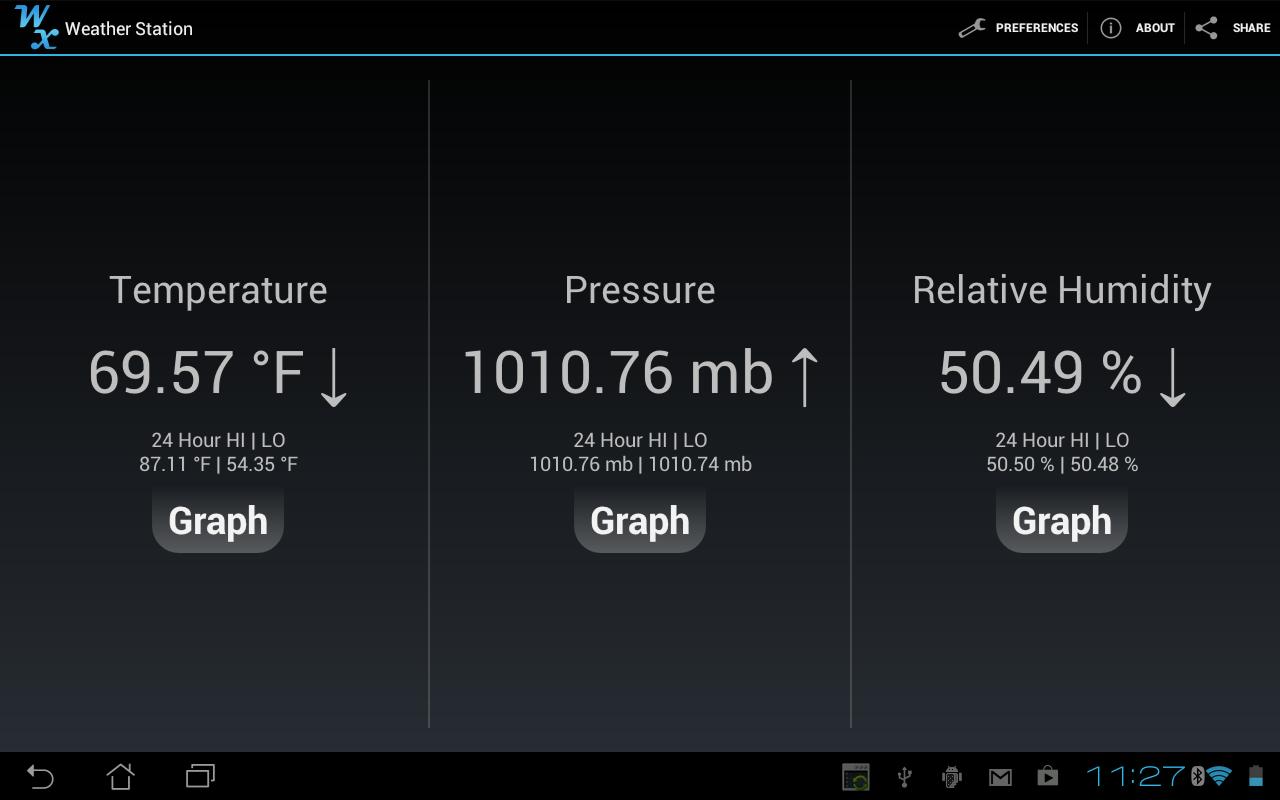Tap the Android debugging notification icon
The image size is (1280, 800).
(952, 777)
